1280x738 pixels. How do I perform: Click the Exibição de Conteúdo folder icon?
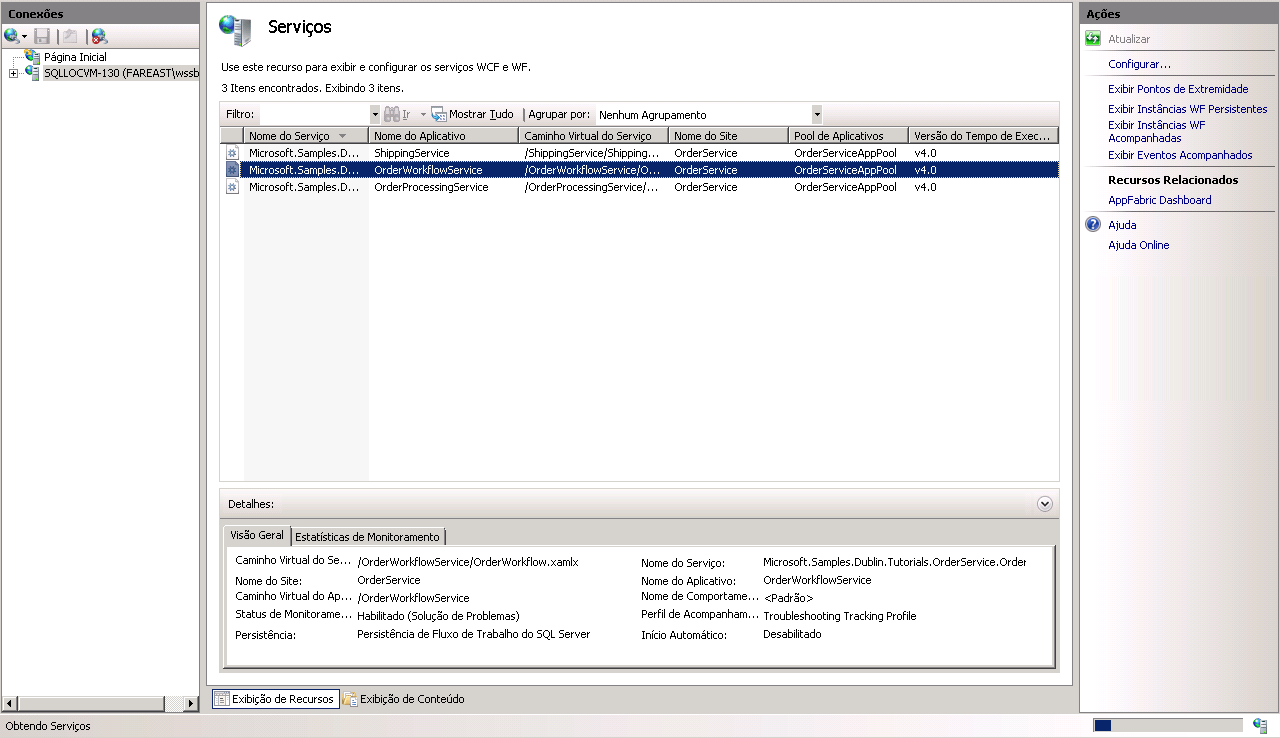tap(350, 699)
